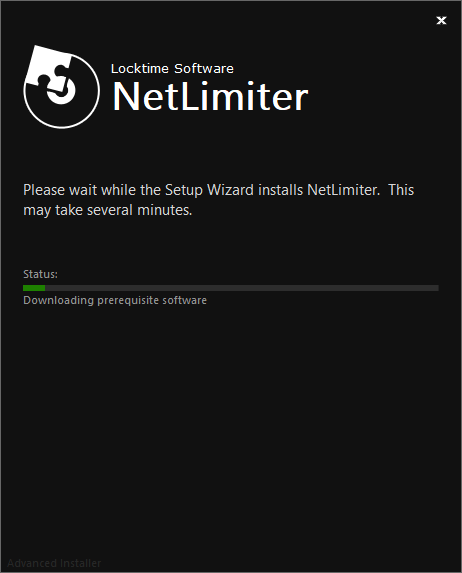The height and width of the screenshot is (573, 462).
Task: Click the word Software above NetLimiter title
Action: click(x=204, y=68)
